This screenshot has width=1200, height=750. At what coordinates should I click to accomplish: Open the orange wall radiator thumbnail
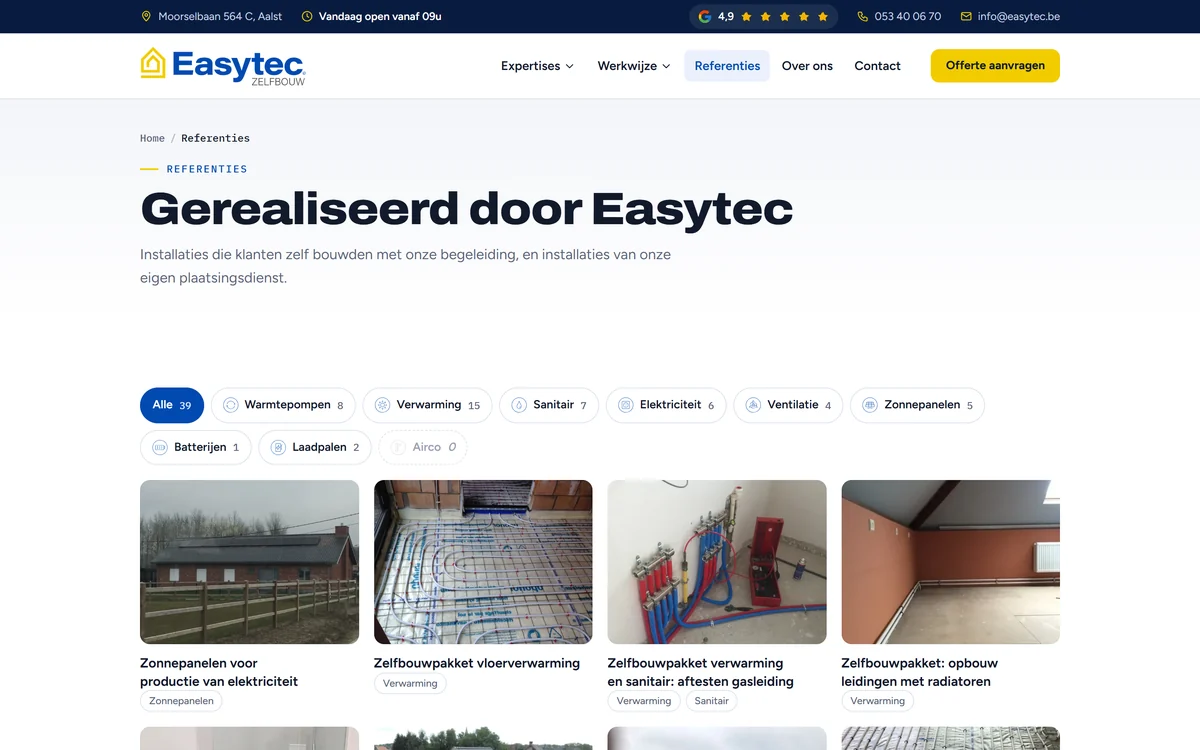click(x=951, y=562)
